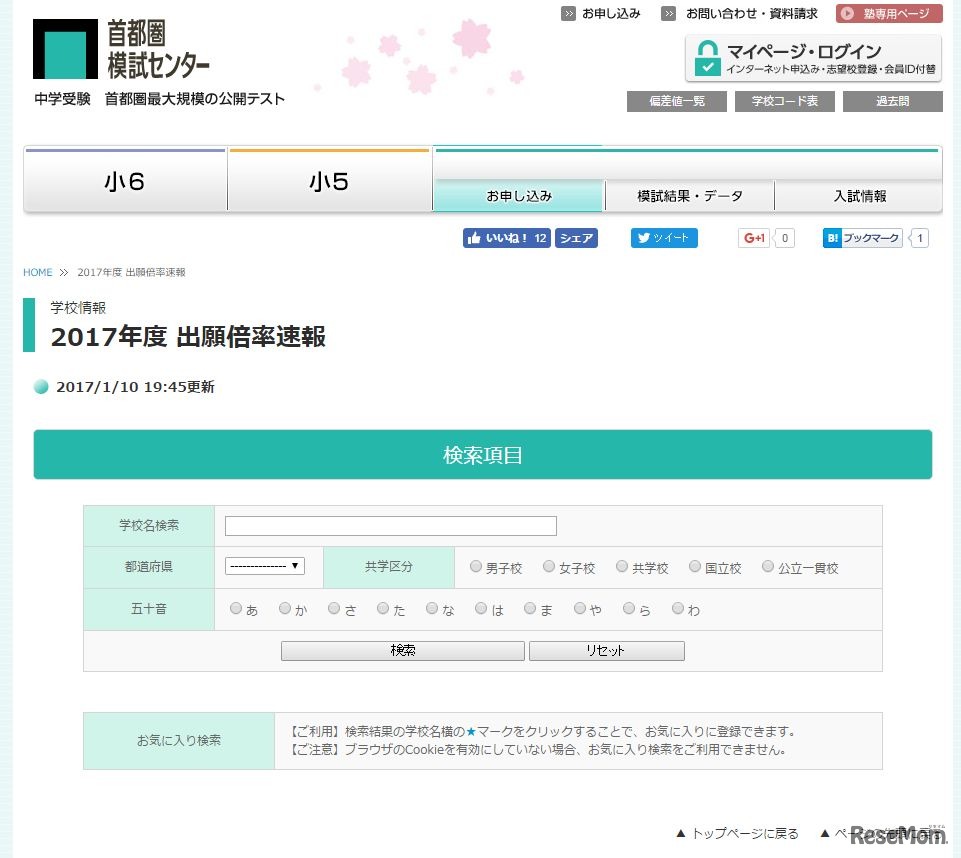Viewport: 961px width, 858px height.
Task: Click the 学校名検索 text field
Action: tap(390, 526)
